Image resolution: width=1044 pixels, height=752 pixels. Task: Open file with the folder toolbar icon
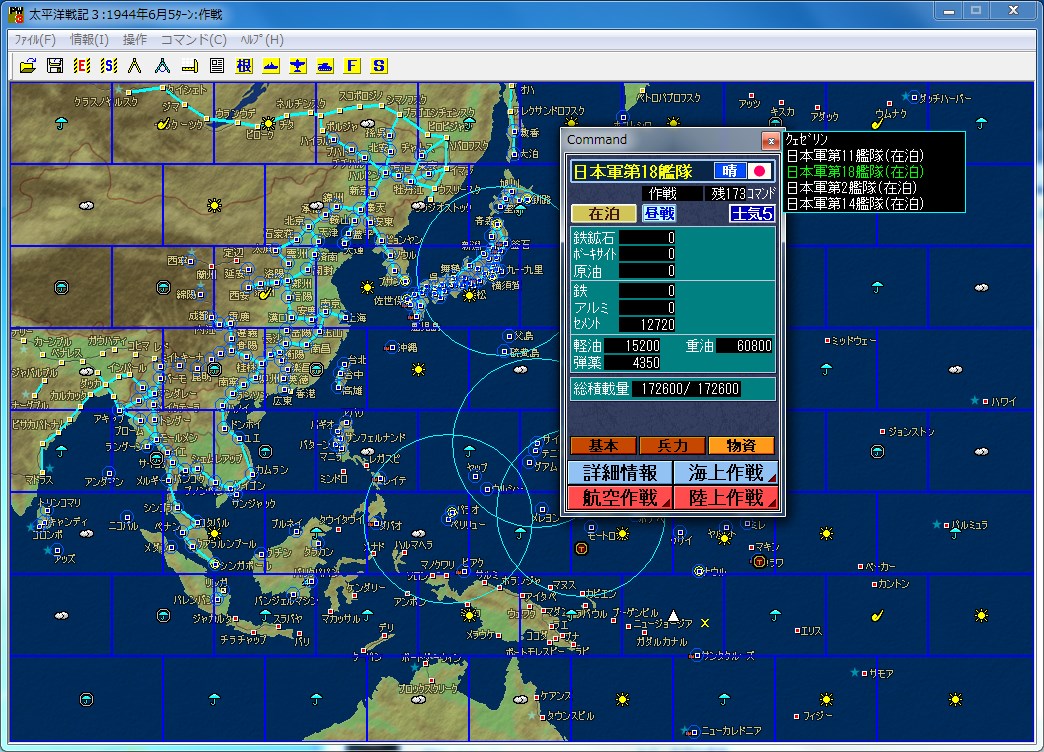click(28, 65)
